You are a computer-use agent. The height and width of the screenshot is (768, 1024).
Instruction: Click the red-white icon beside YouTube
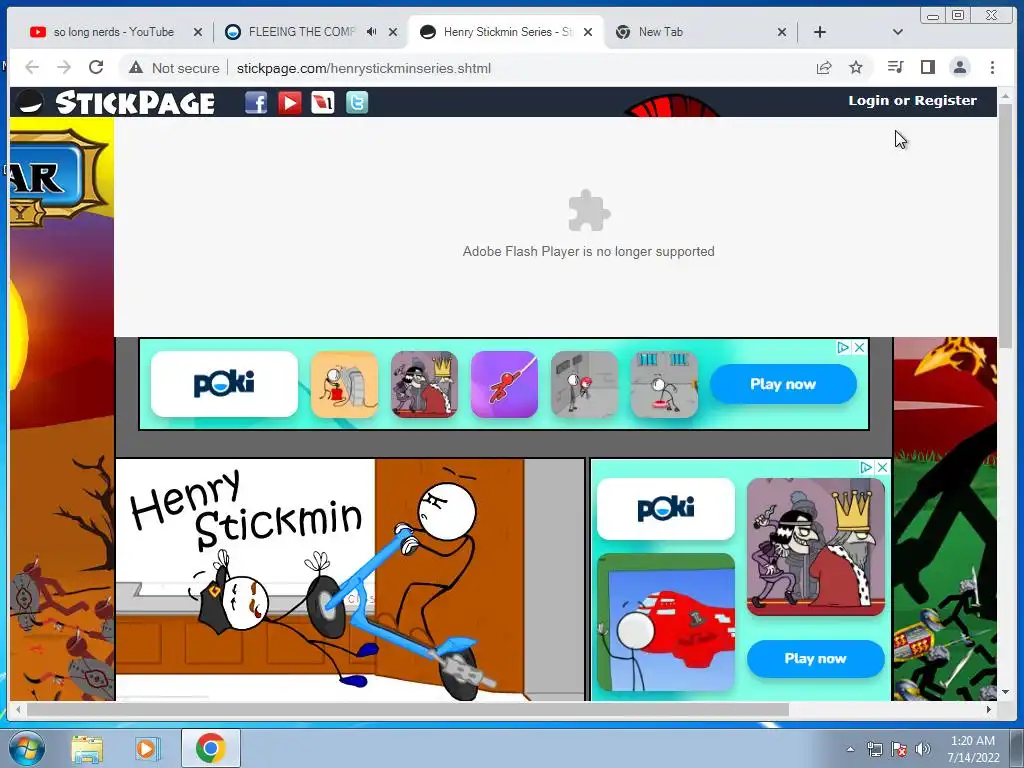pyautogui.click(x=323, y=103)
